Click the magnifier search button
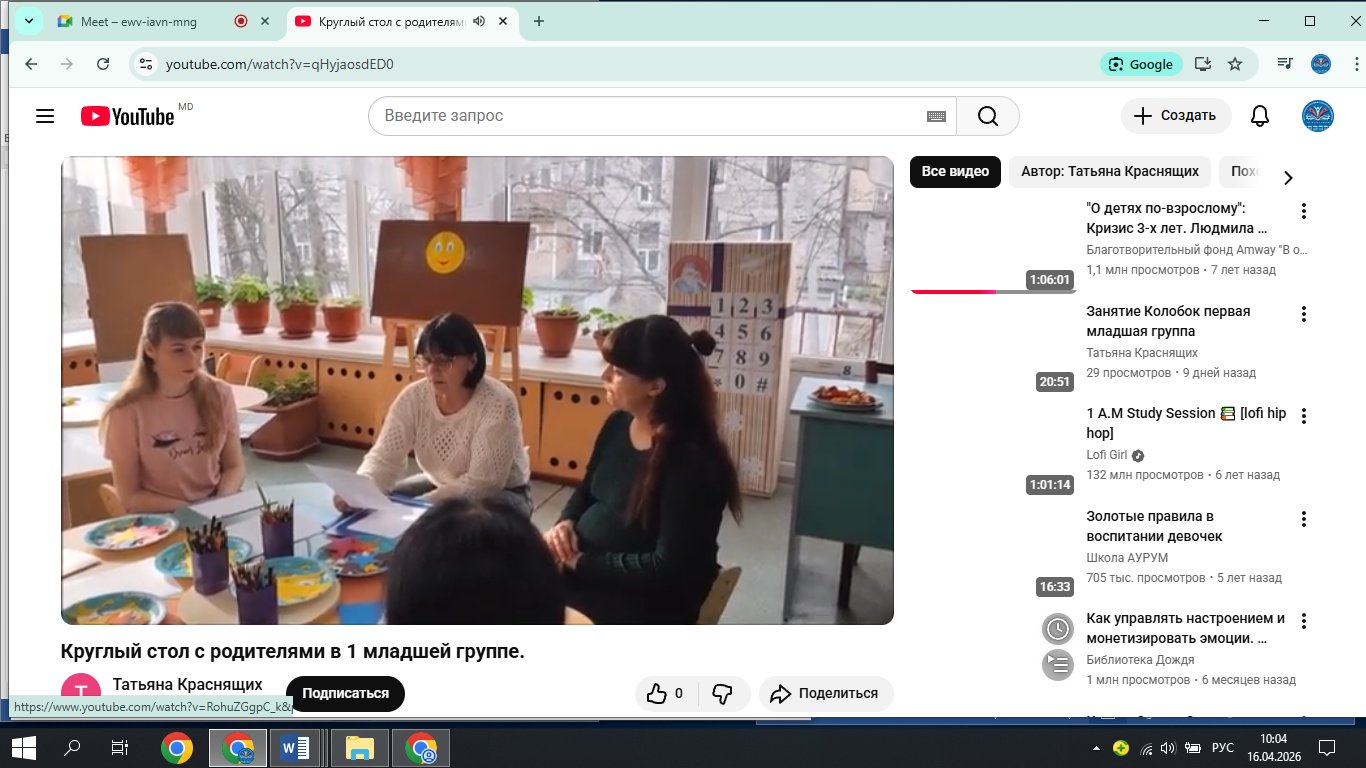Image resolution: width=1366 pixels, height=768 pixels. click(x=987, y=116)
